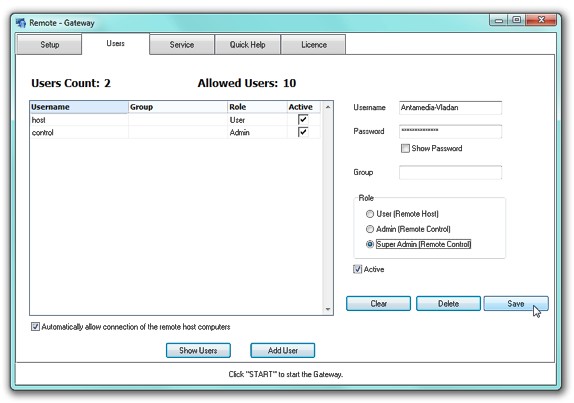Click the Remote Gateway app icon in title bar
The width and height of the screenshot is (574, 403).
[x=21, y=23]
